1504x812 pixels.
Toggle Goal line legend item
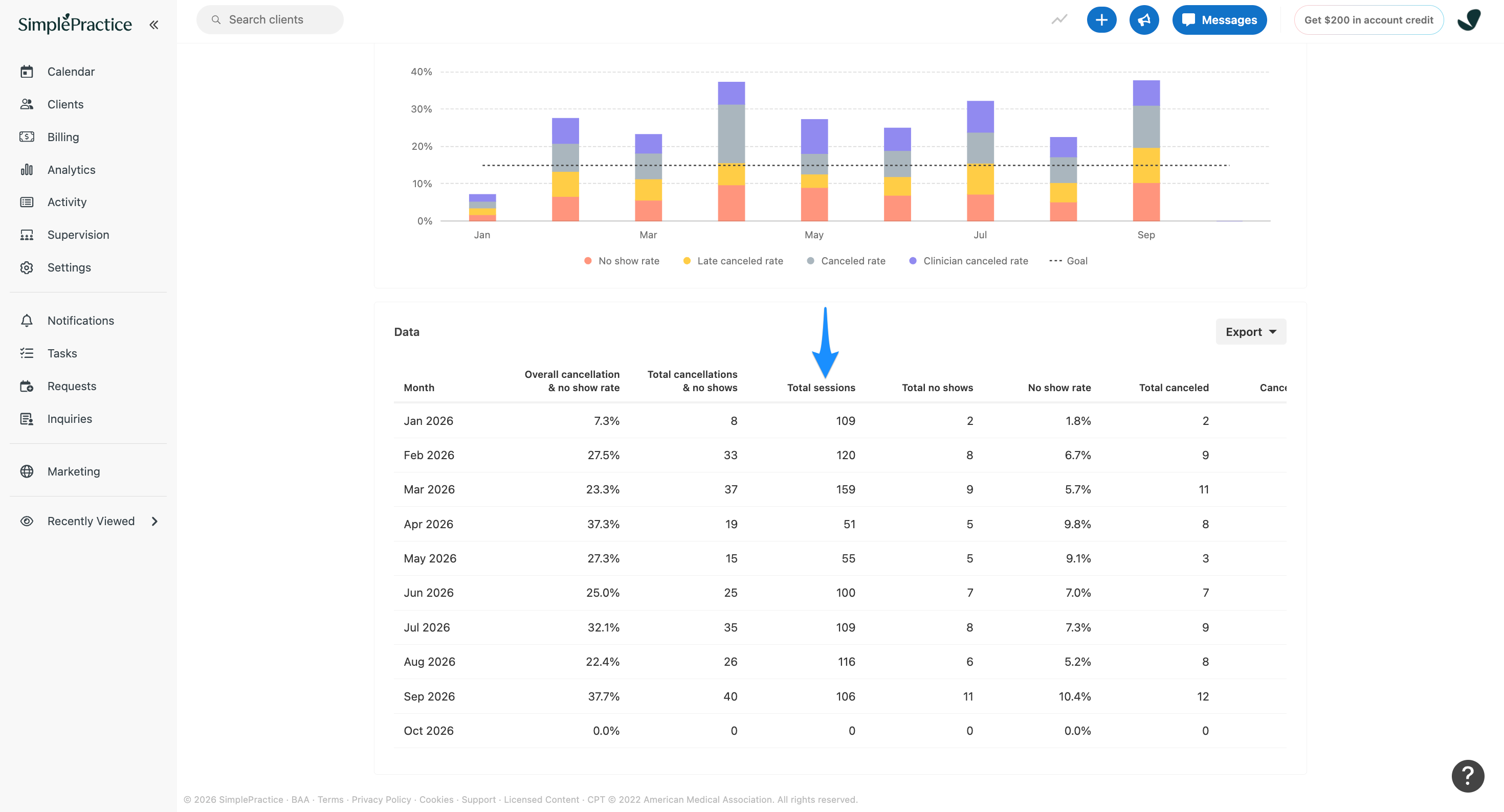tap(1068, 261)
